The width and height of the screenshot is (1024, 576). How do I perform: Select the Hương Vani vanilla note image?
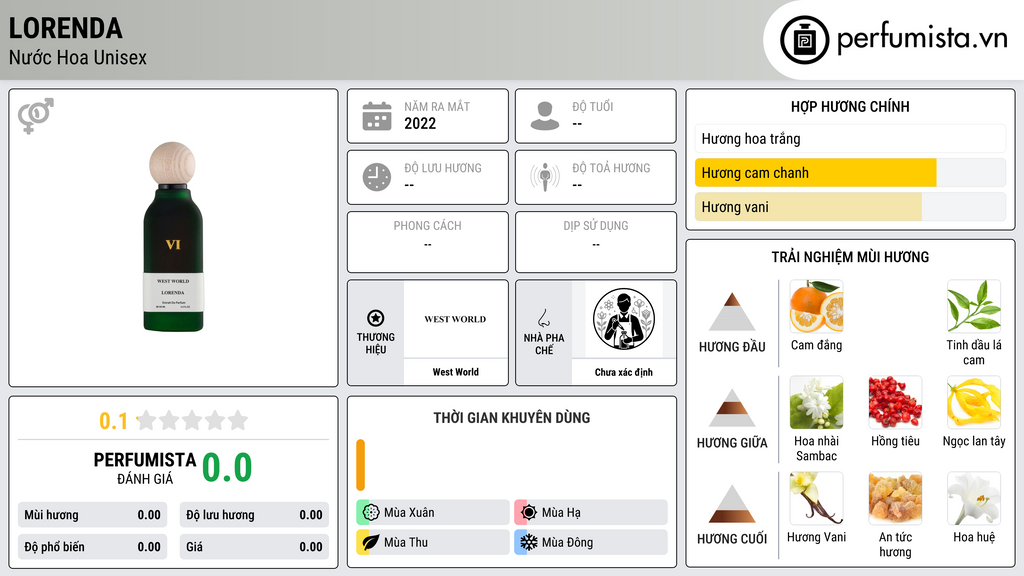tap(816, 498)
